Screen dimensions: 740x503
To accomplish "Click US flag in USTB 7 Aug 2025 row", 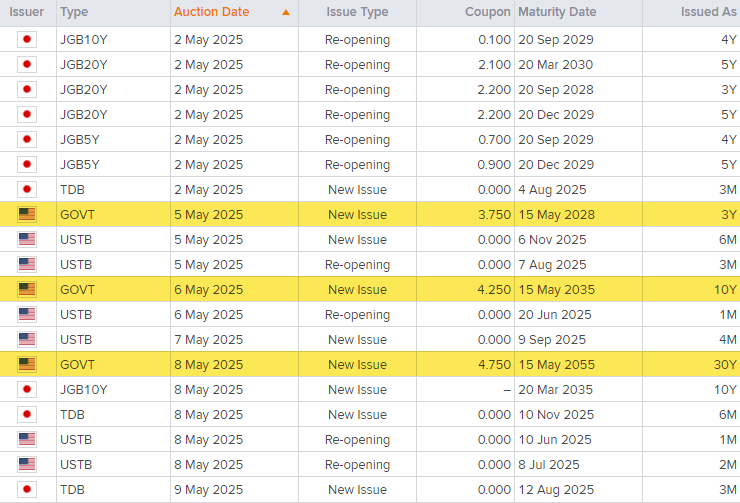I will [27, 264].
